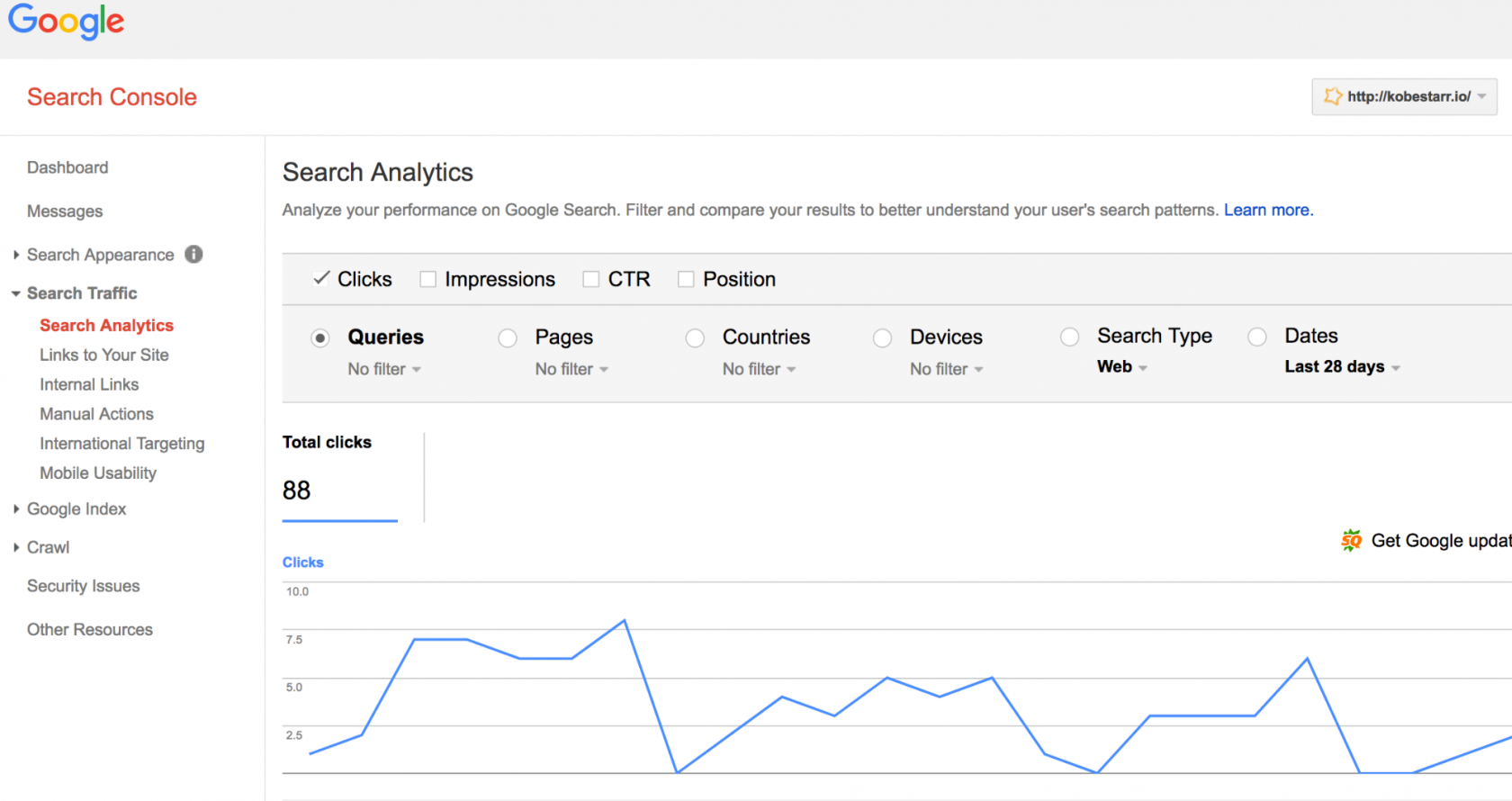Viewport: 1512px width, 801px height.
Task: Click the Clicks chart legend label
Action: click(x=303, y=562)
